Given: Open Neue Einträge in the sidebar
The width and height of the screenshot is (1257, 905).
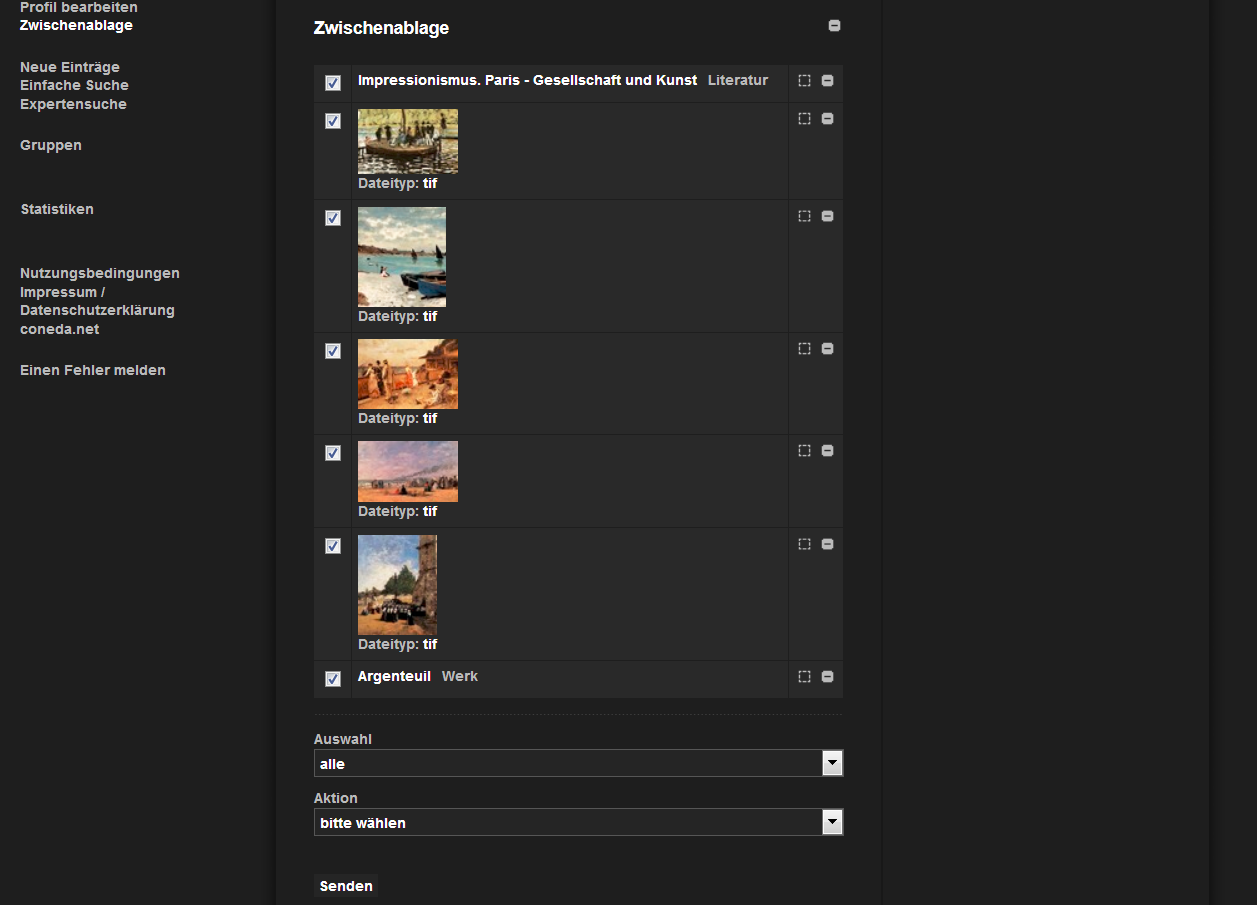Looking at the screenshot, I should [70, 67].
